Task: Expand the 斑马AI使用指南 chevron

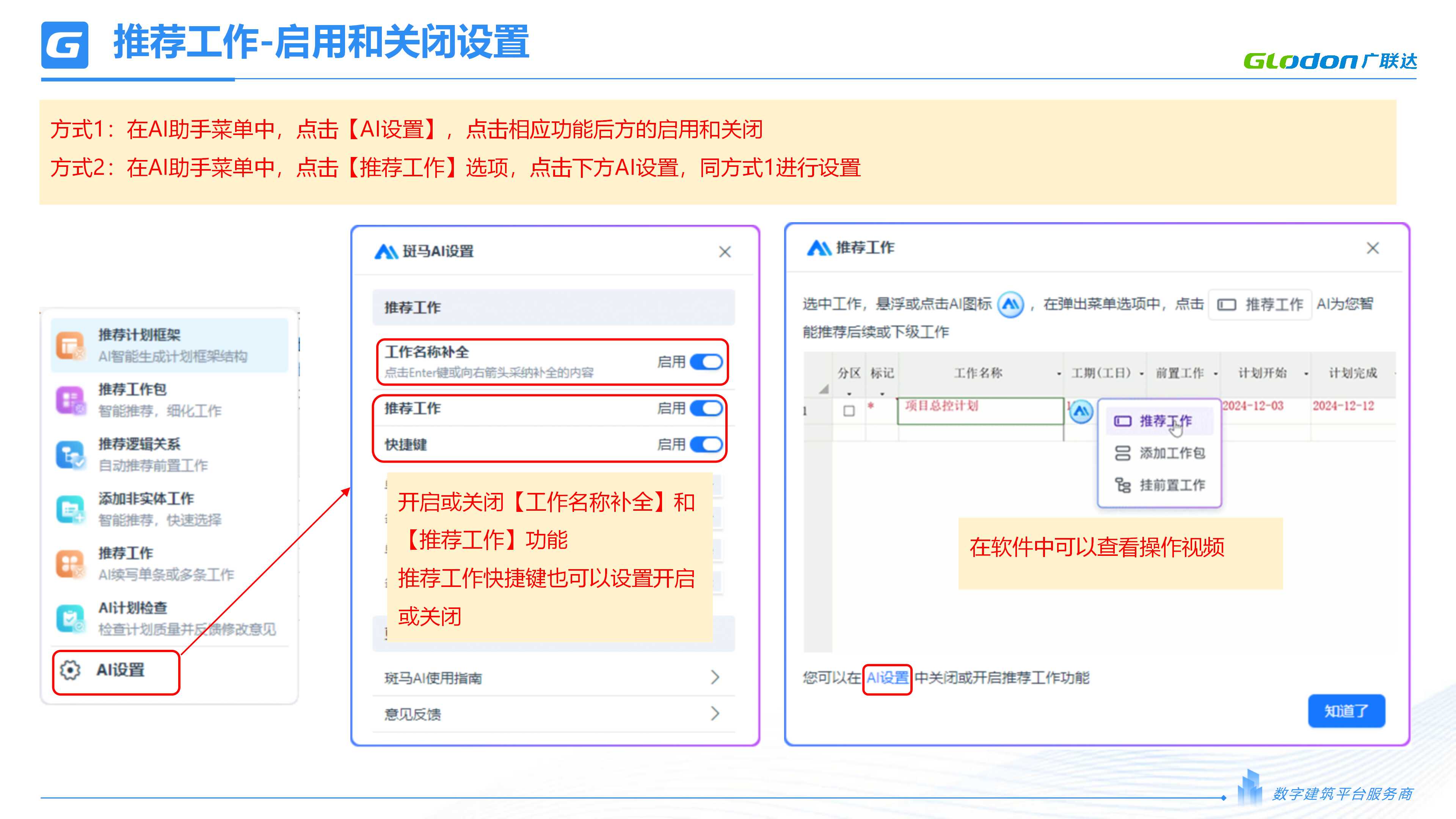Action: pyautogui.click(x=715, y=677)
